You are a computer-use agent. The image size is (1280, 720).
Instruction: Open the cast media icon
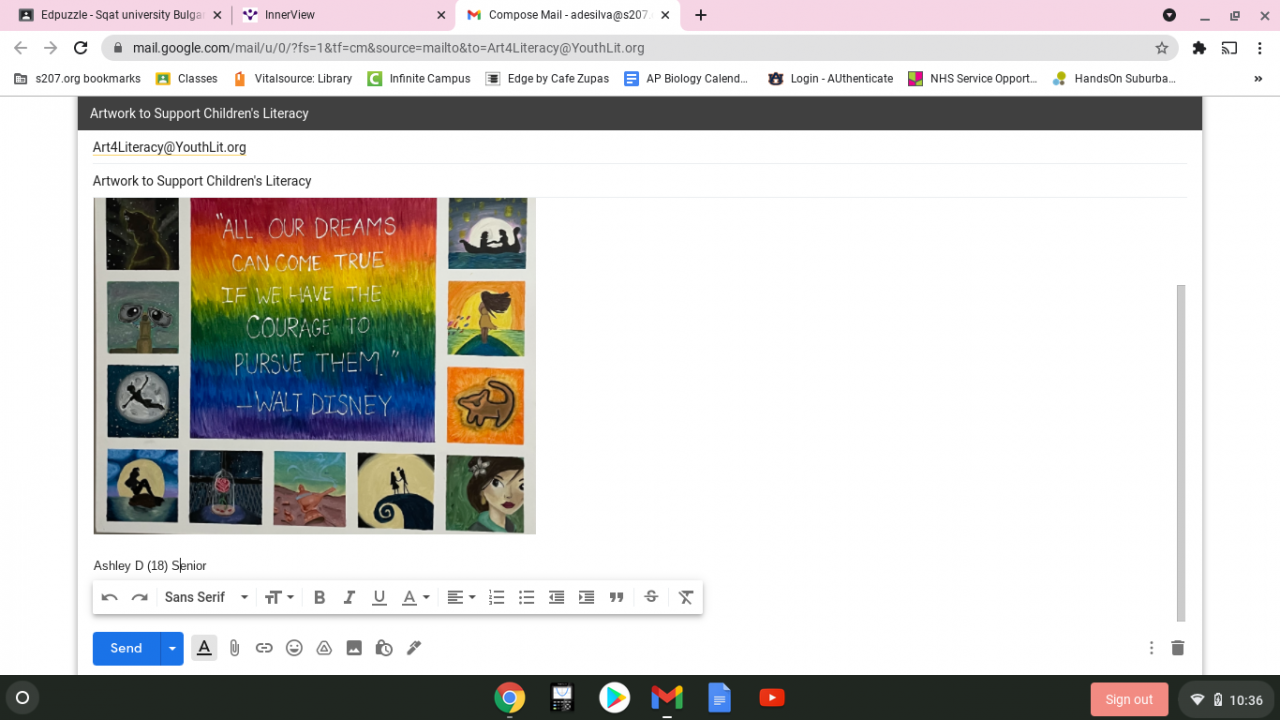click(1230, 48)
